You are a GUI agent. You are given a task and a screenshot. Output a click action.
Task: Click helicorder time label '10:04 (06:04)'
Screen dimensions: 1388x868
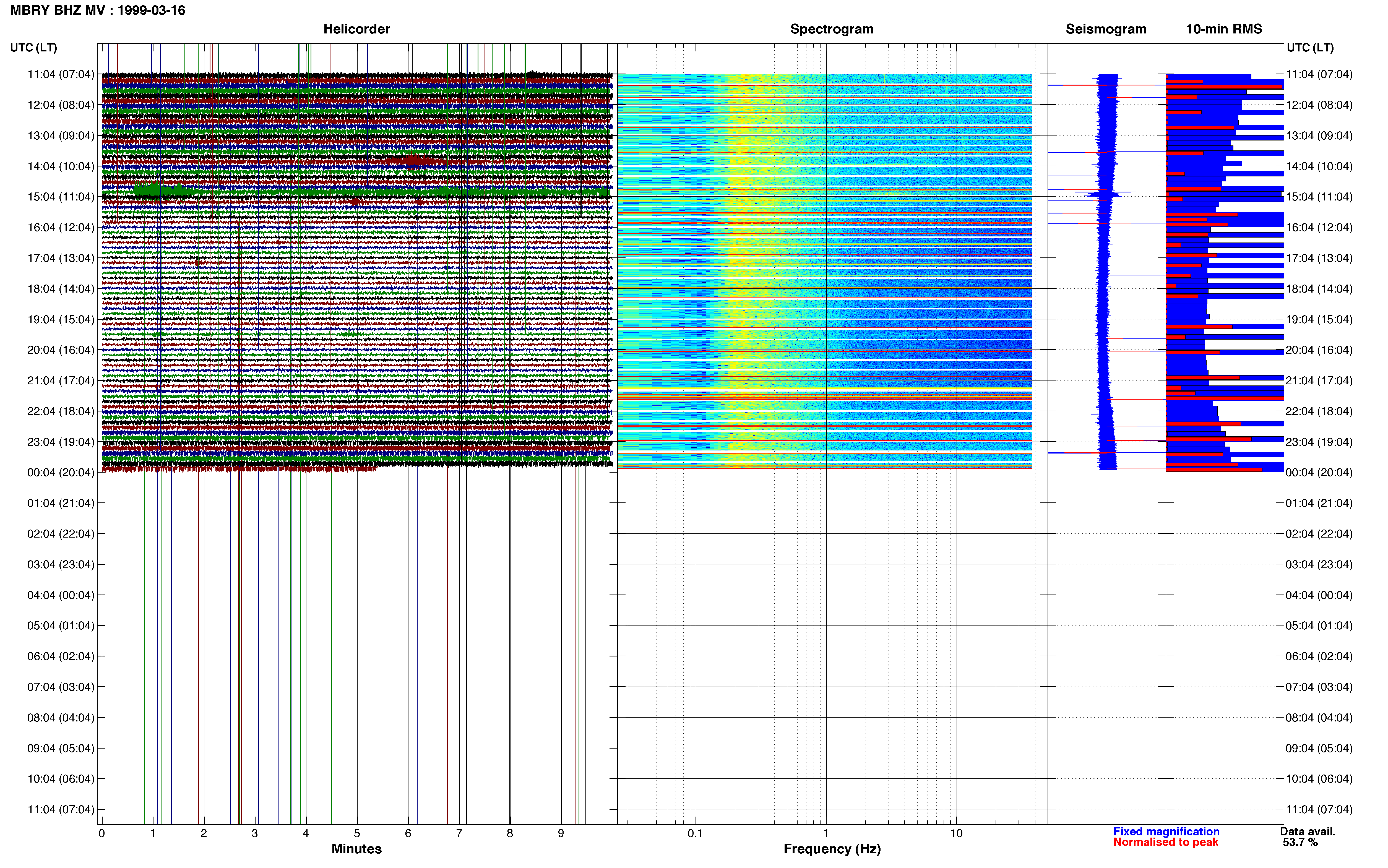61,779
